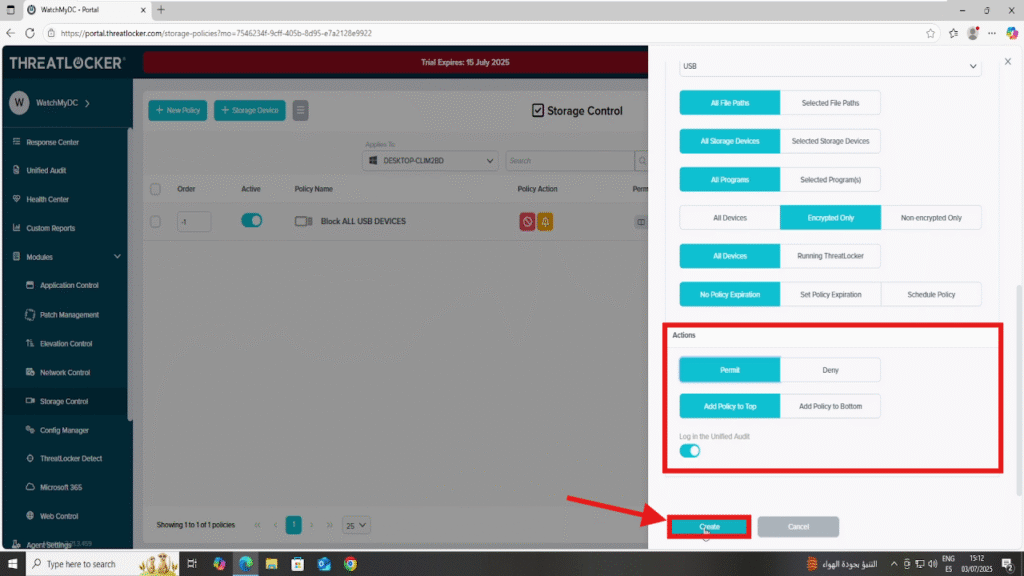Screen dimensions: 1024x576
Task: Check the select-all policies checkbox
Action: pos(155,189)
